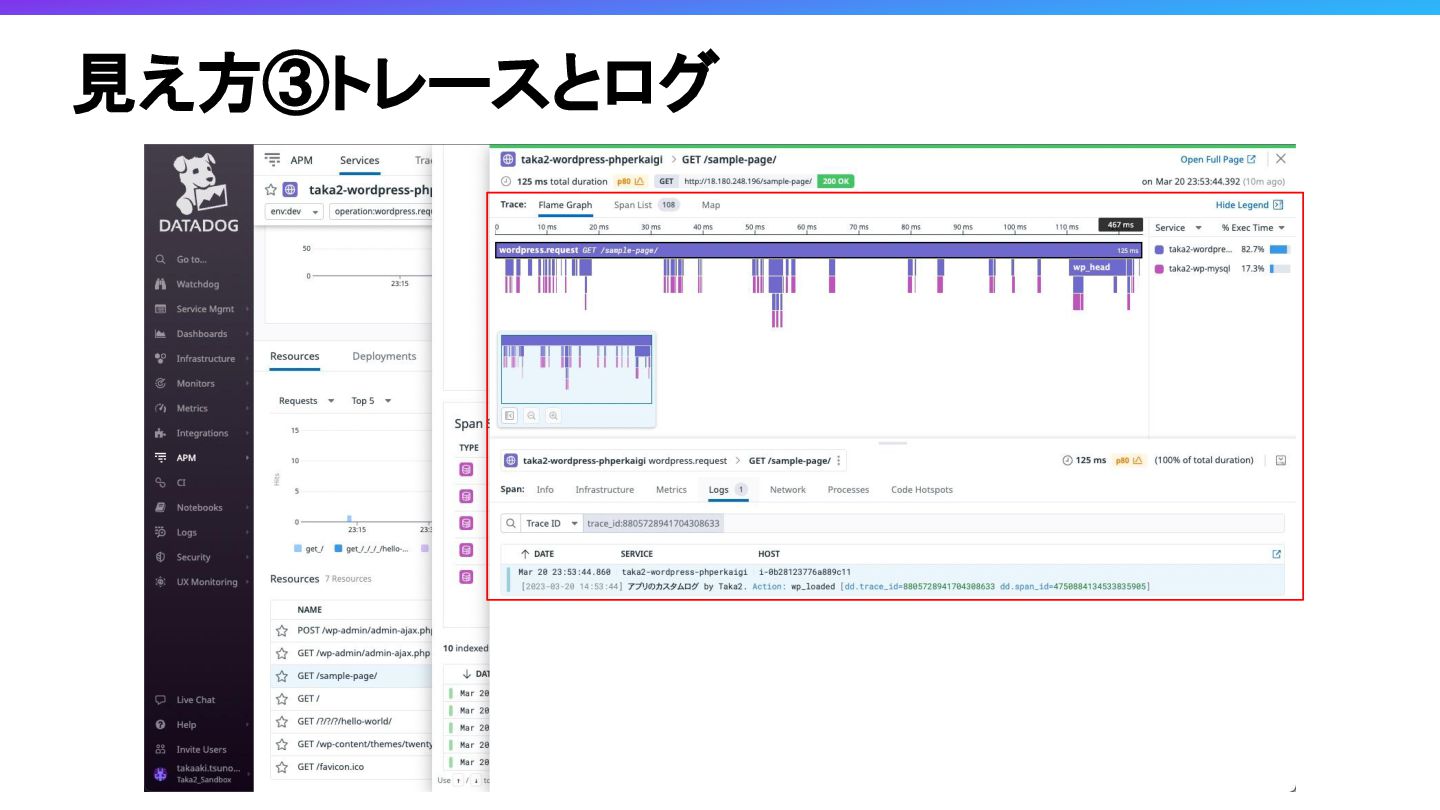Star the taka2-wordpress service
Screen dimensions: 1440x810
tap(271, 189)
